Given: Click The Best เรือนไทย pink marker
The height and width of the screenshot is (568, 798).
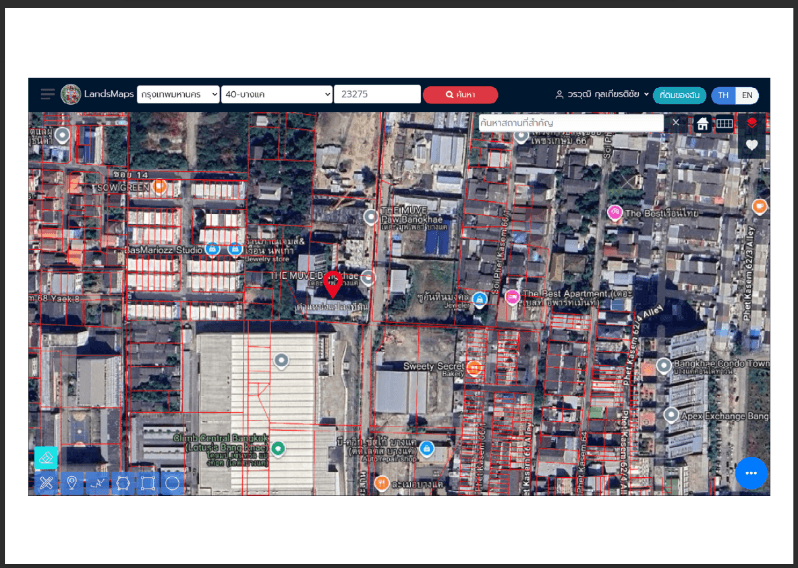Looking at the screenshot, I should 615,212.
